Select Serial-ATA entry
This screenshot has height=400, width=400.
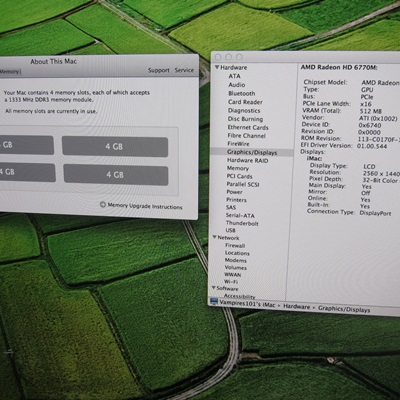pyautogui.click(x=240, y=215)
